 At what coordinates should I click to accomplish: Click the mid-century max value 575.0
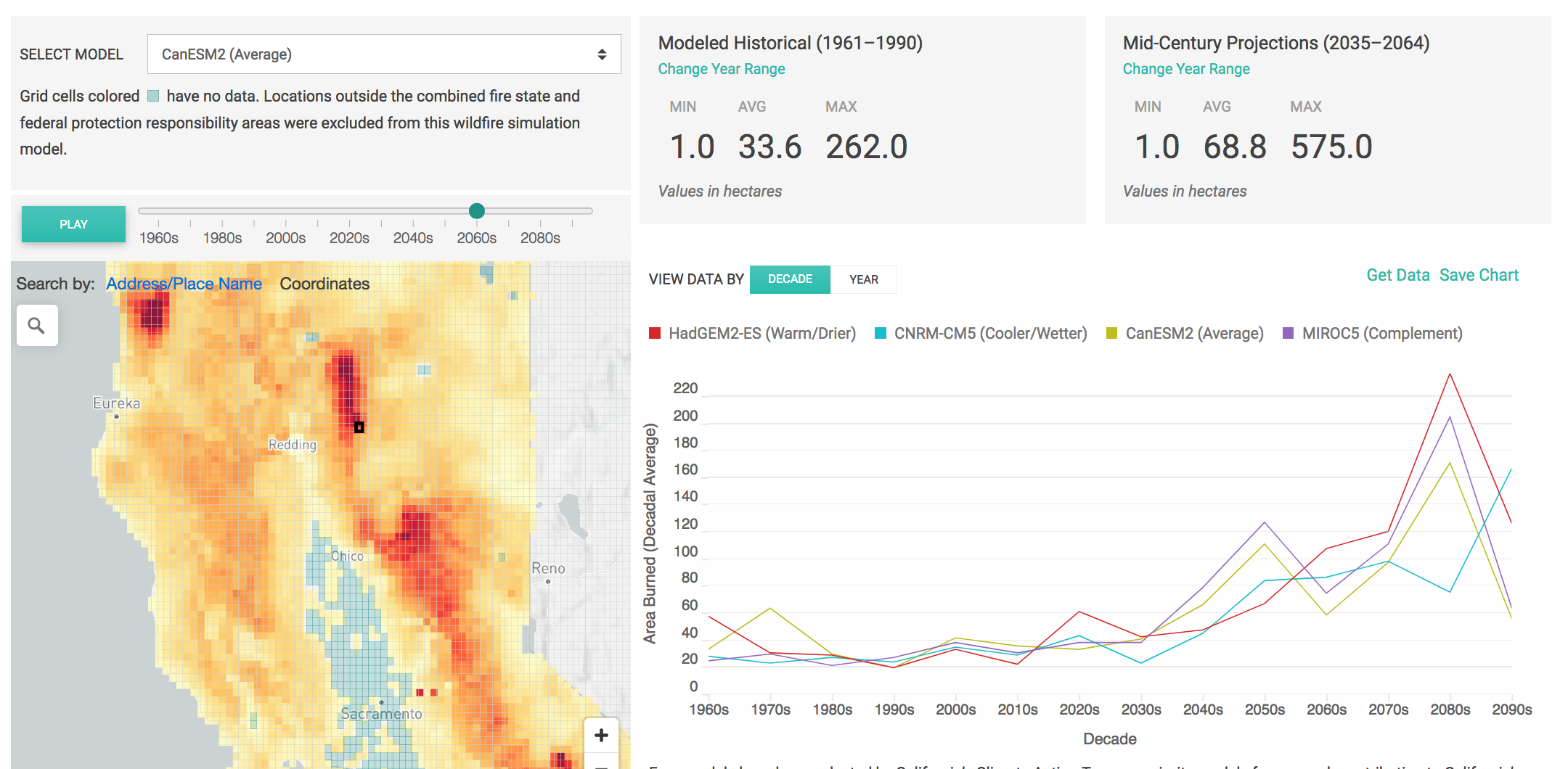tap(1331, 147)
